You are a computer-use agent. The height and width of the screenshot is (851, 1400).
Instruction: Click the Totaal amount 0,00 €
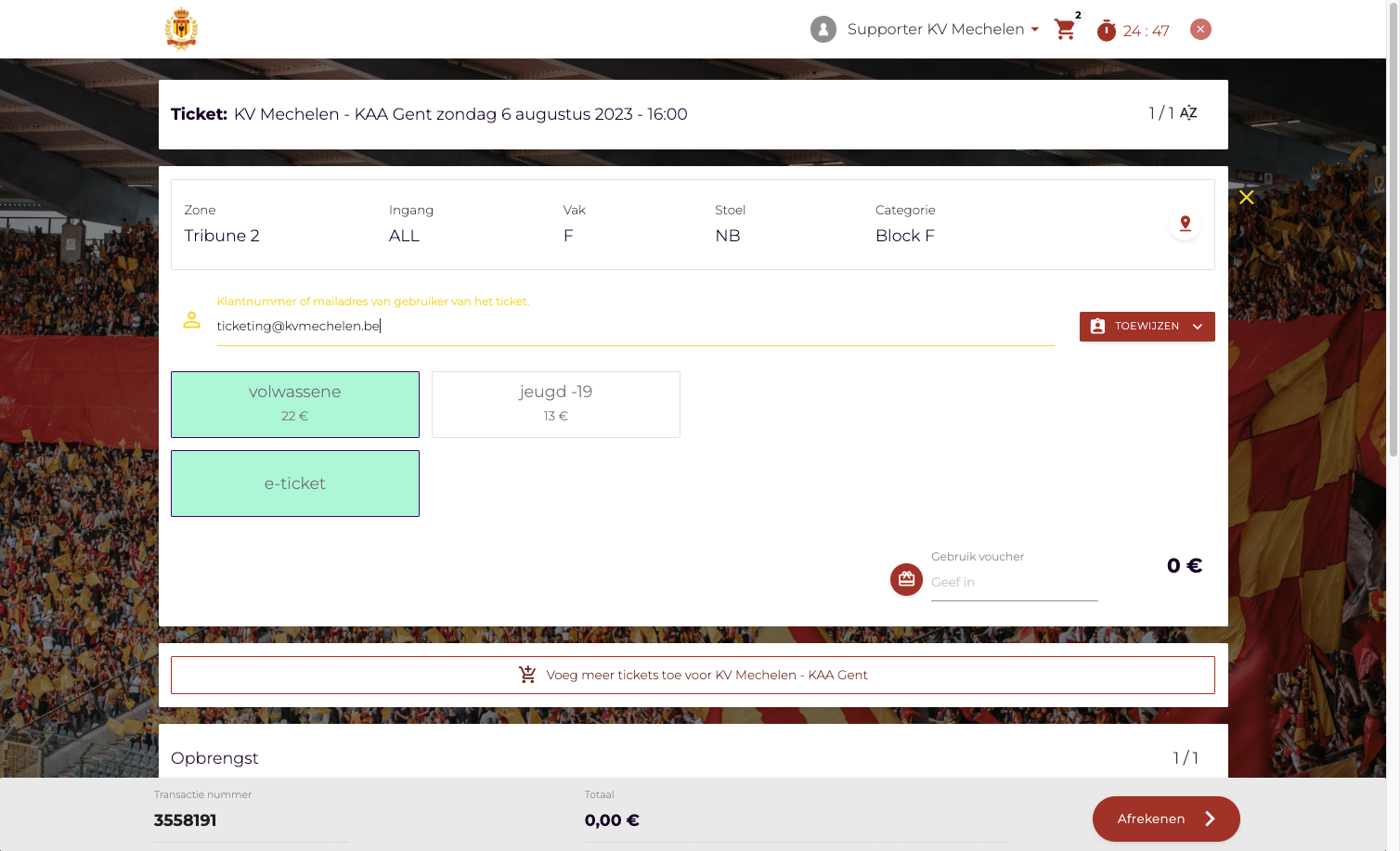612,820
